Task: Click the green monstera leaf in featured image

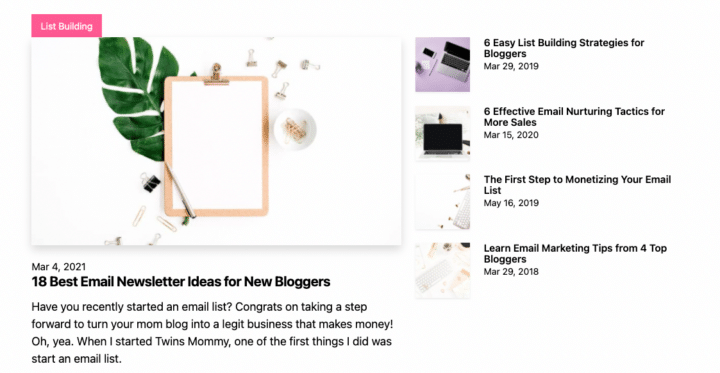Action: point(138,96)
